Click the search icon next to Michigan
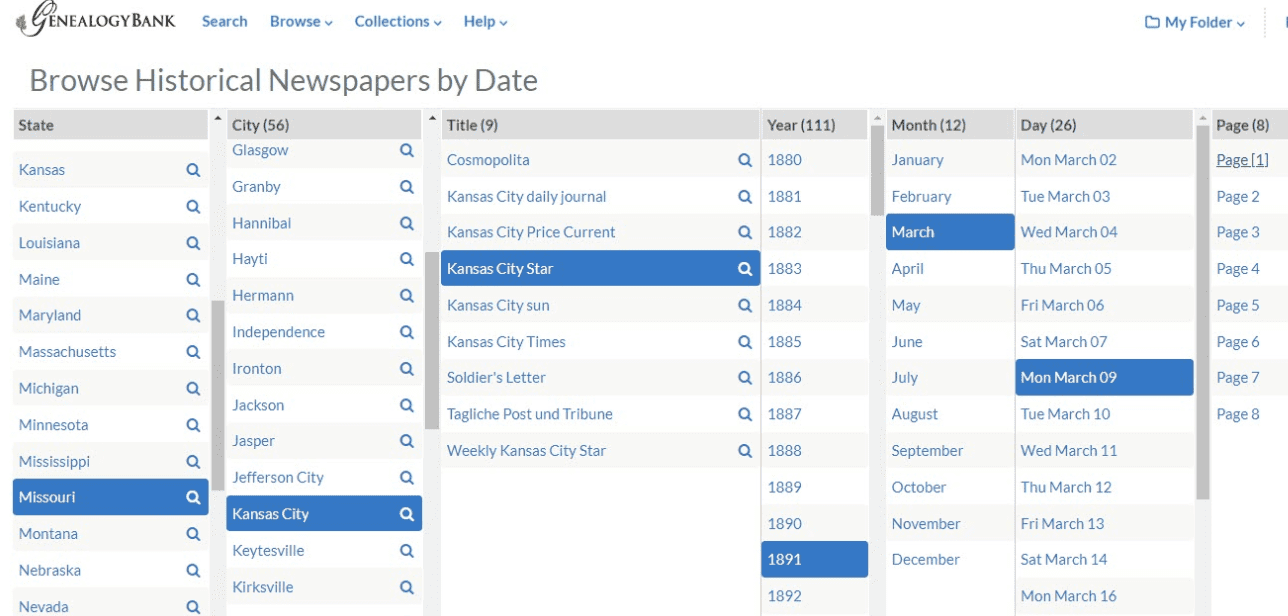1288x616 pixels. click(193, 388)
